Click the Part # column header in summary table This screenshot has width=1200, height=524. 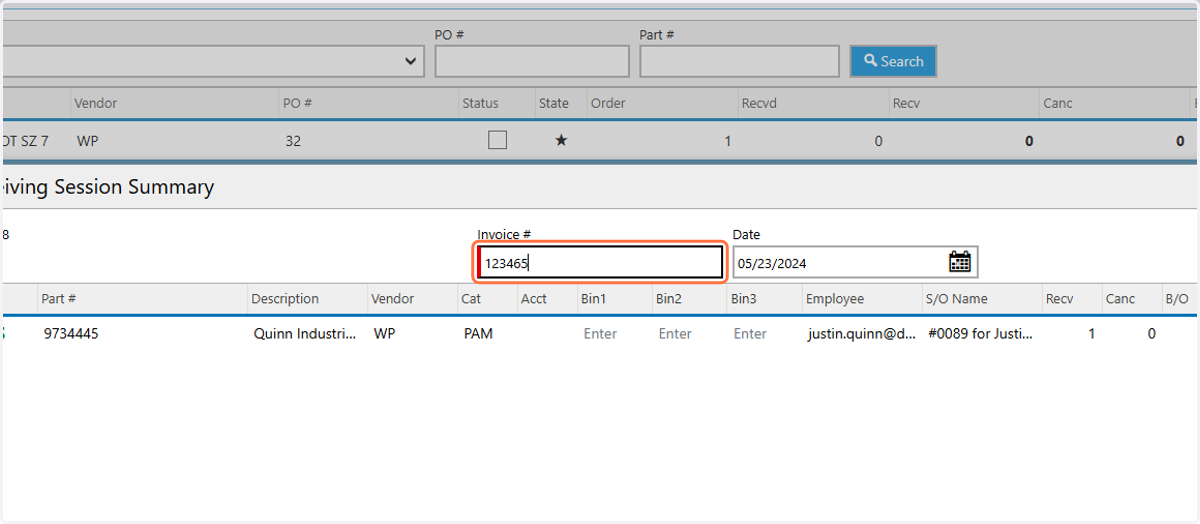[59, 298]
